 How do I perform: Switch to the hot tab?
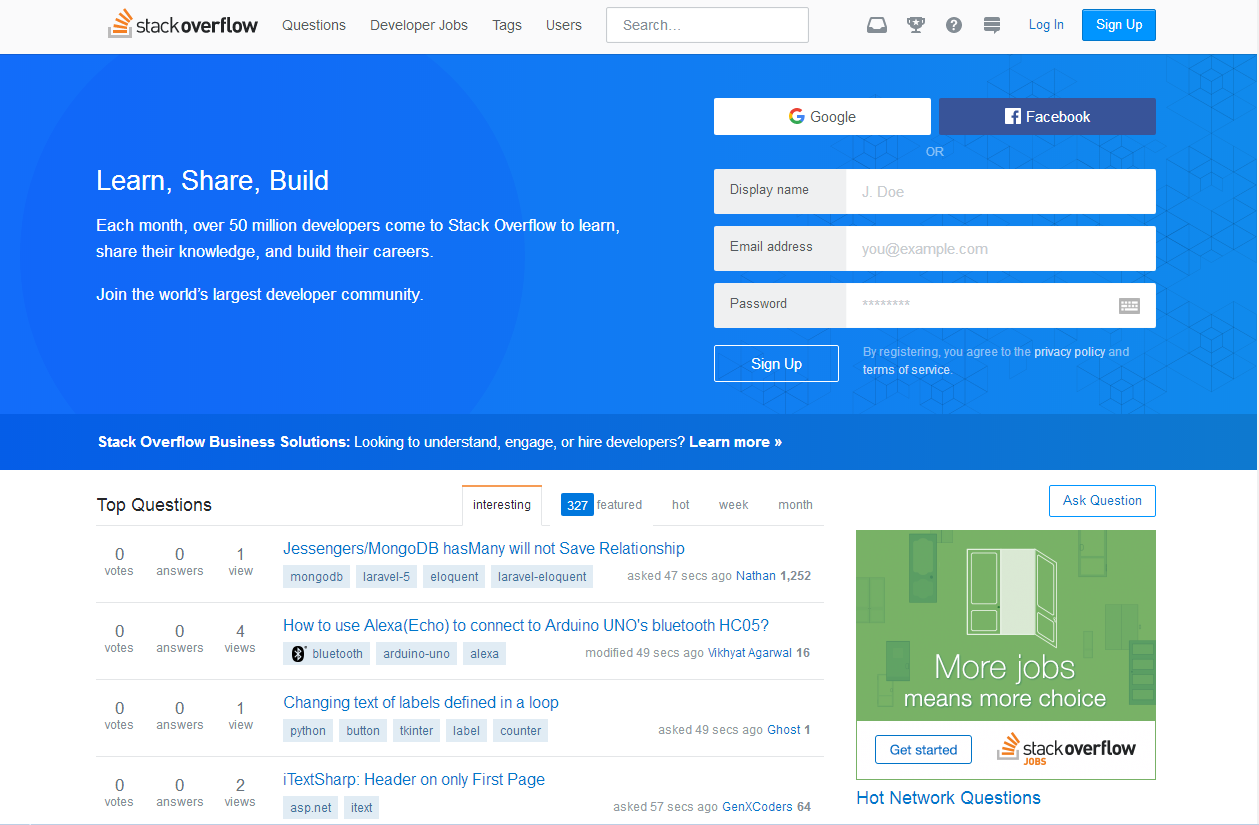(x=681, y=505)
